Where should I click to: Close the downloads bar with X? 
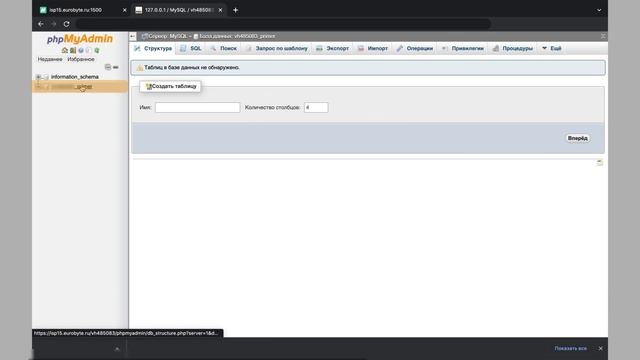600,349
